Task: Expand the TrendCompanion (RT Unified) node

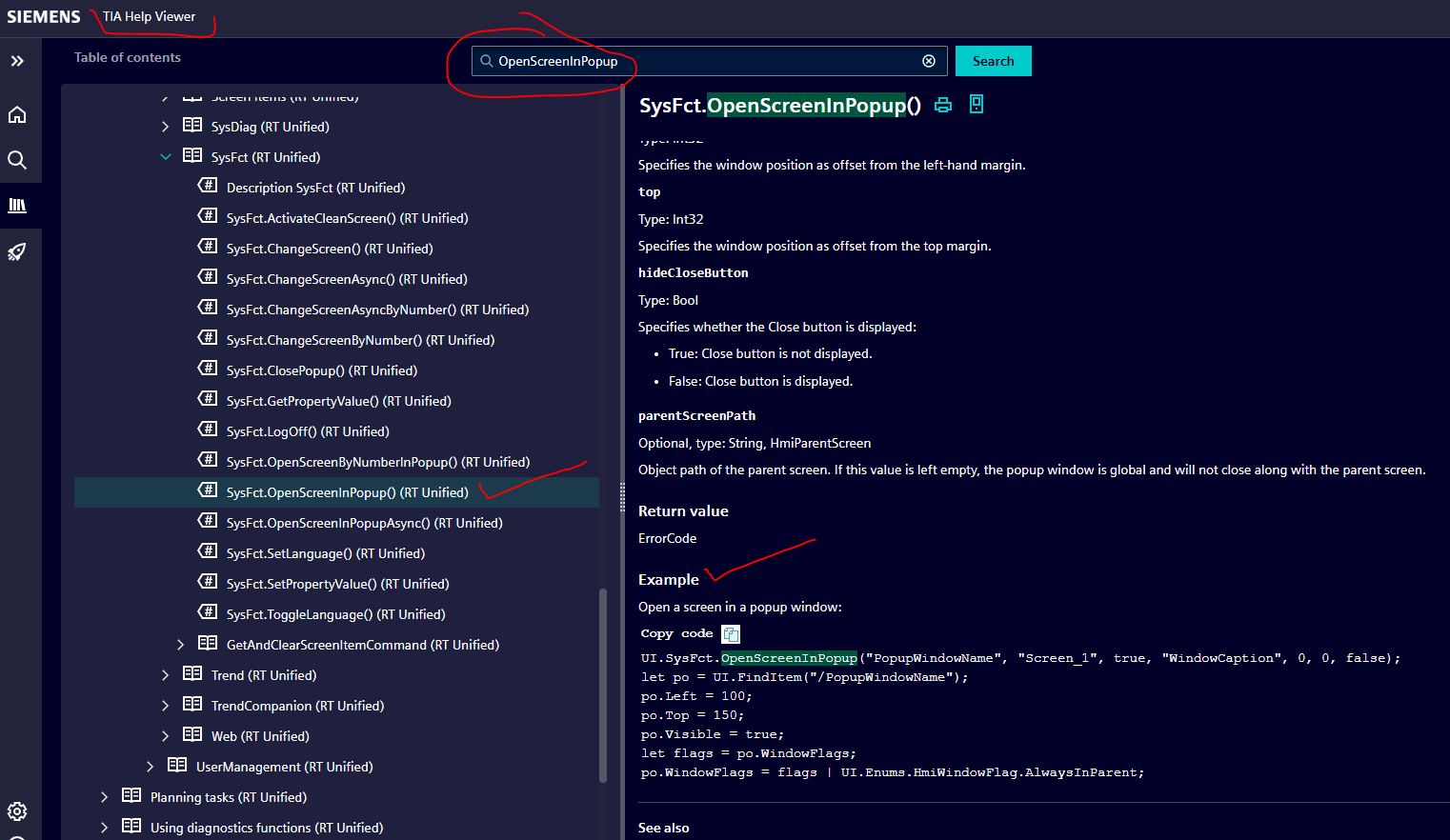Action: pyautogui.click(x=165, y=706)
